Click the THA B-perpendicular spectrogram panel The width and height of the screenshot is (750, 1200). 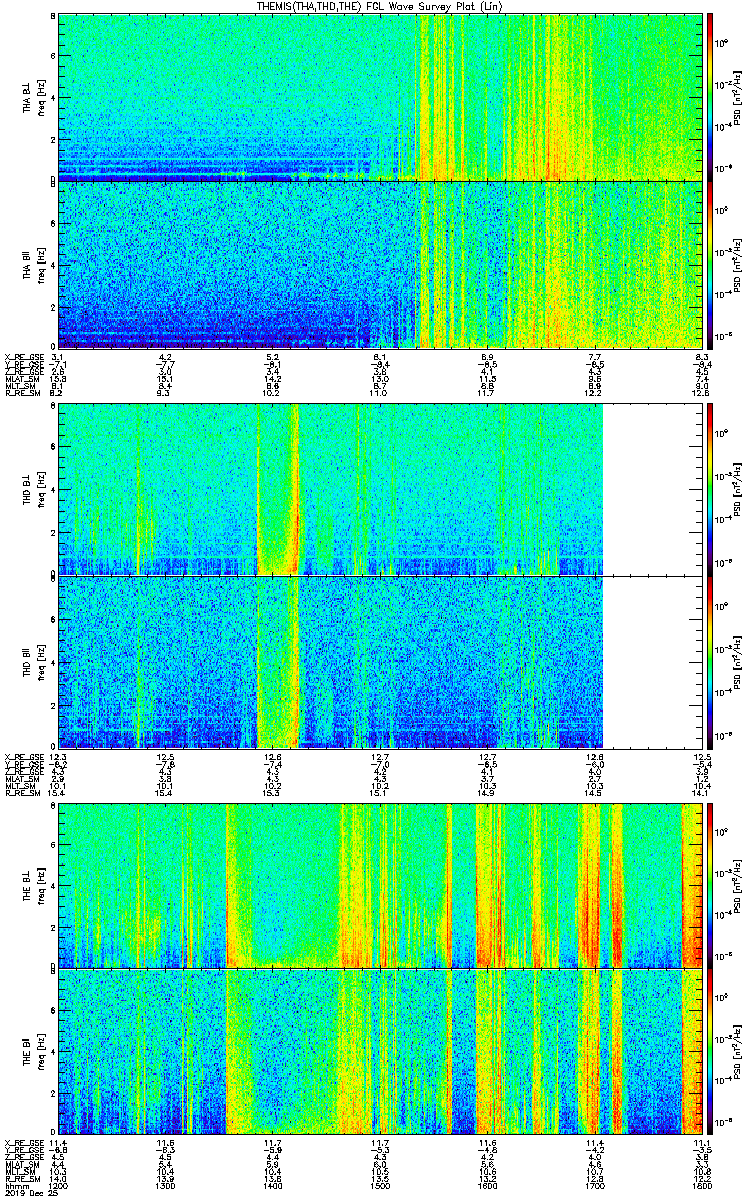tap(382, 97)
